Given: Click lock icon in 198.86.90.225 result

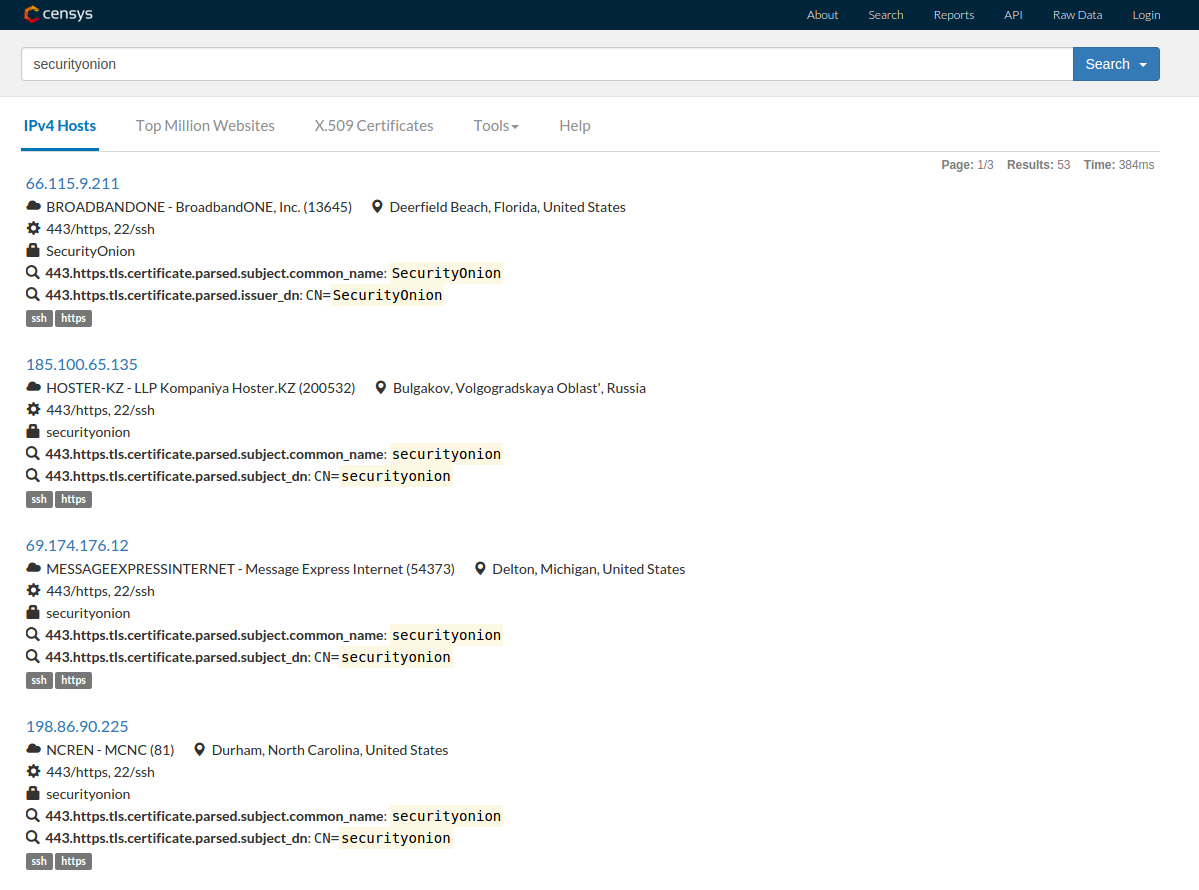Looking at the screenshot, I should pos(33,794).
